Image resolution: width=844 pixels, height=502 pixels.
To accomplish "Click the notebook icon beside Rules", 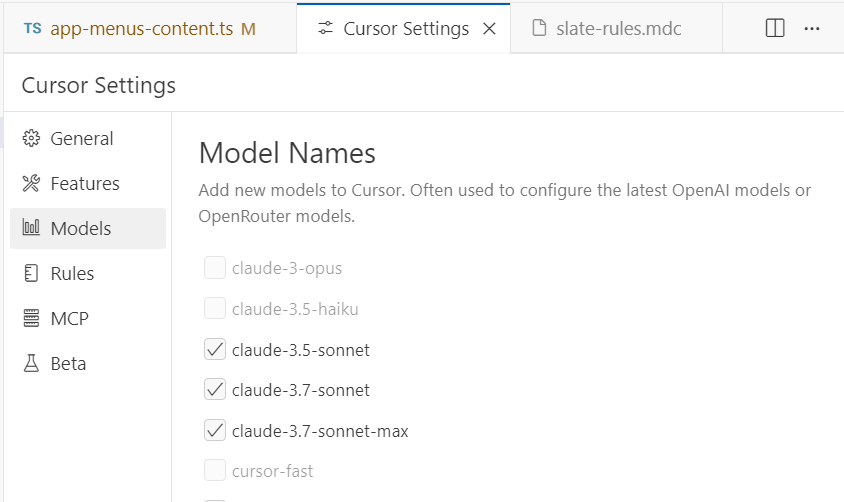I will pyautogui.click(x=31, y=273).
